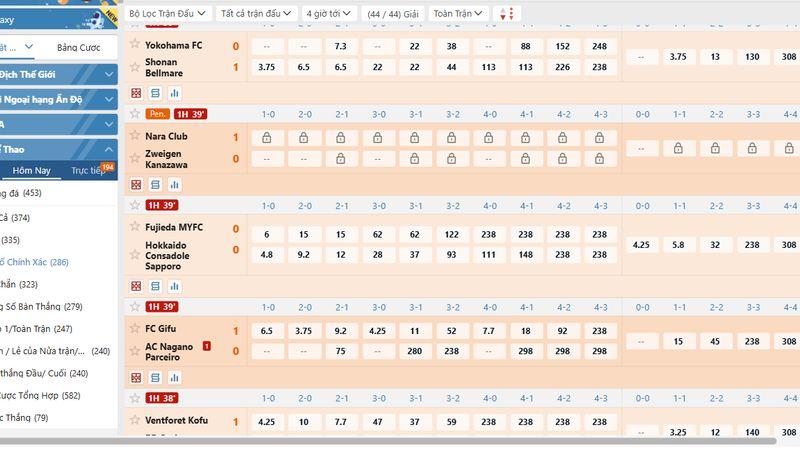Open the red grid icon under FC Gifu match
Screen dimensions: 800x450
click(x=136, y=379)
